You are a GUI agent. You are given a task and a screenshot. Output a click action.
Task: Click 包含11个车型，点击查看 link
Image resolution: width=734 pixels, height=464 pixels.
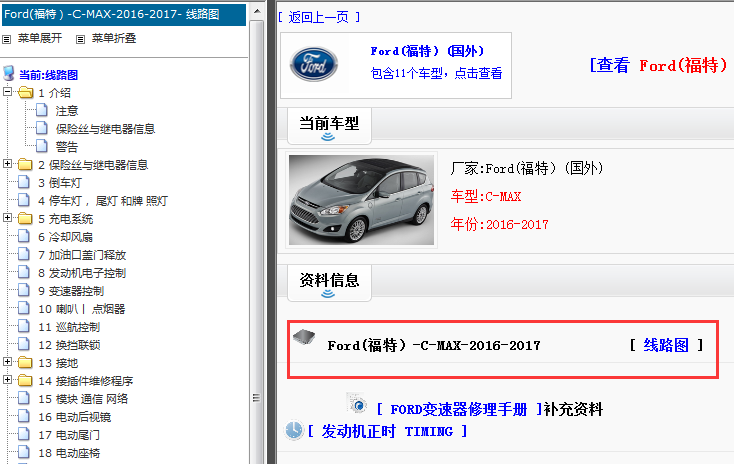tap(436, 73)
